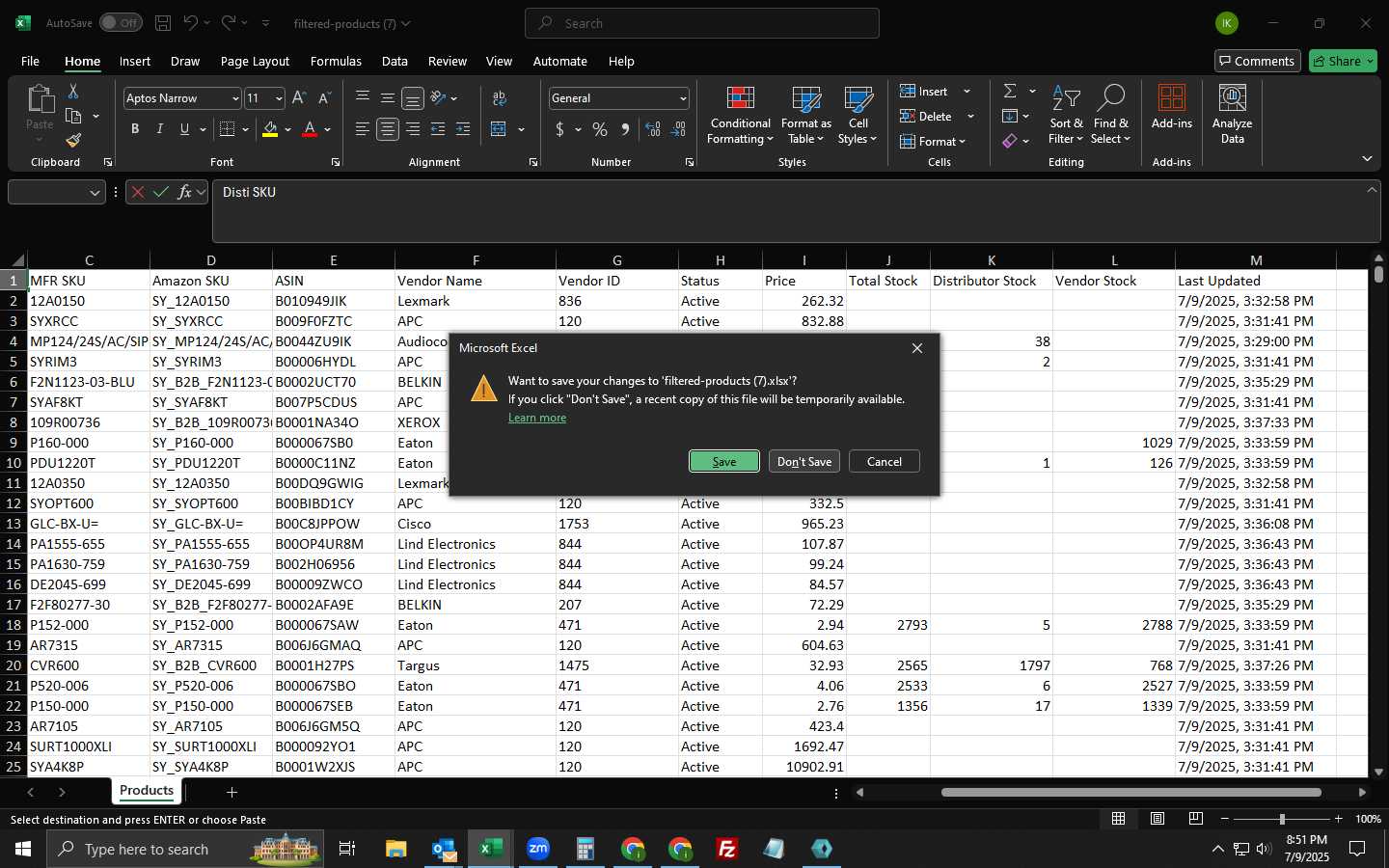
Task: Open the Name Box dropdown arrow
Action: [x=95, y=192]
